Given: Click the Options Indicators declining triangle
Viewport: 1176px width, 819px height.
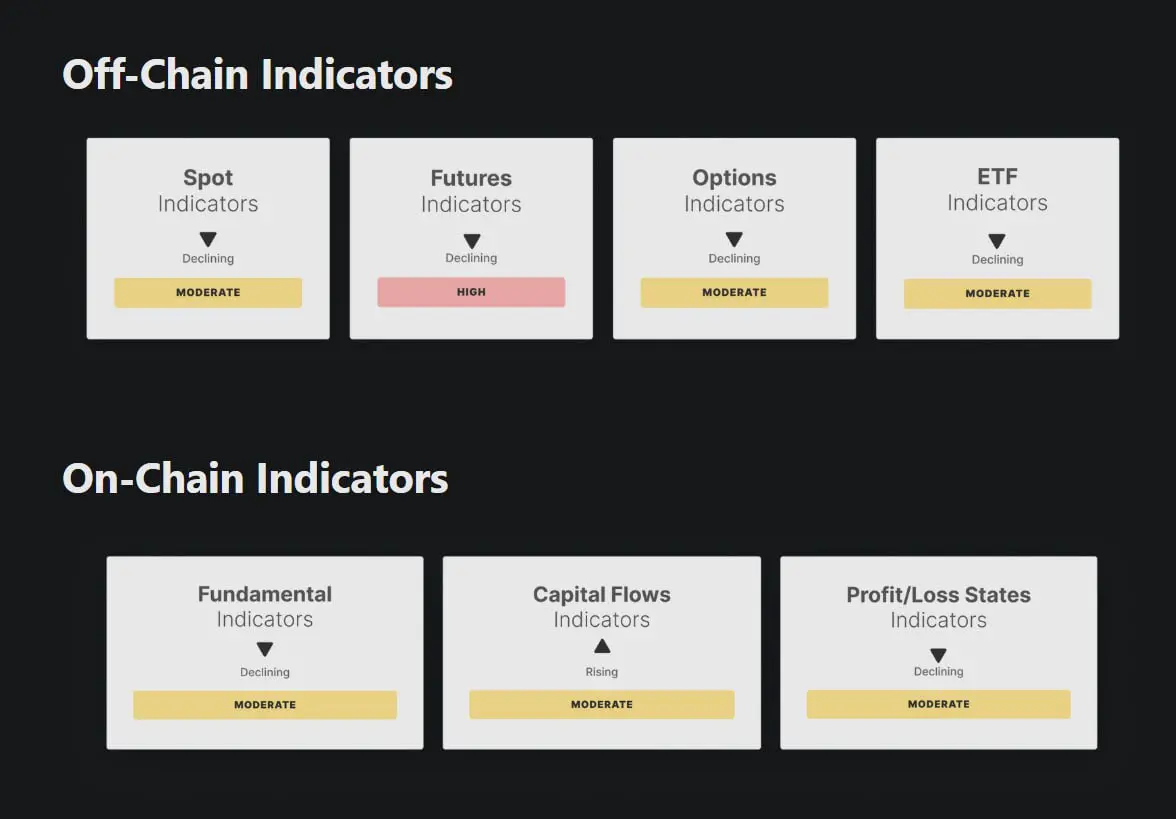Looking at the screenshot, I should point(734,239).
